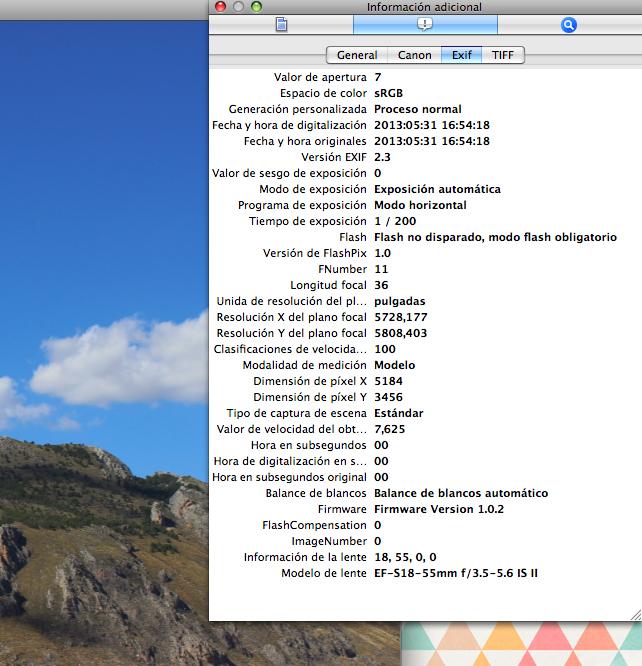Switch to the General tab
Image resolution: width=642 pixels, height=666 pixels.
(356, 55)
